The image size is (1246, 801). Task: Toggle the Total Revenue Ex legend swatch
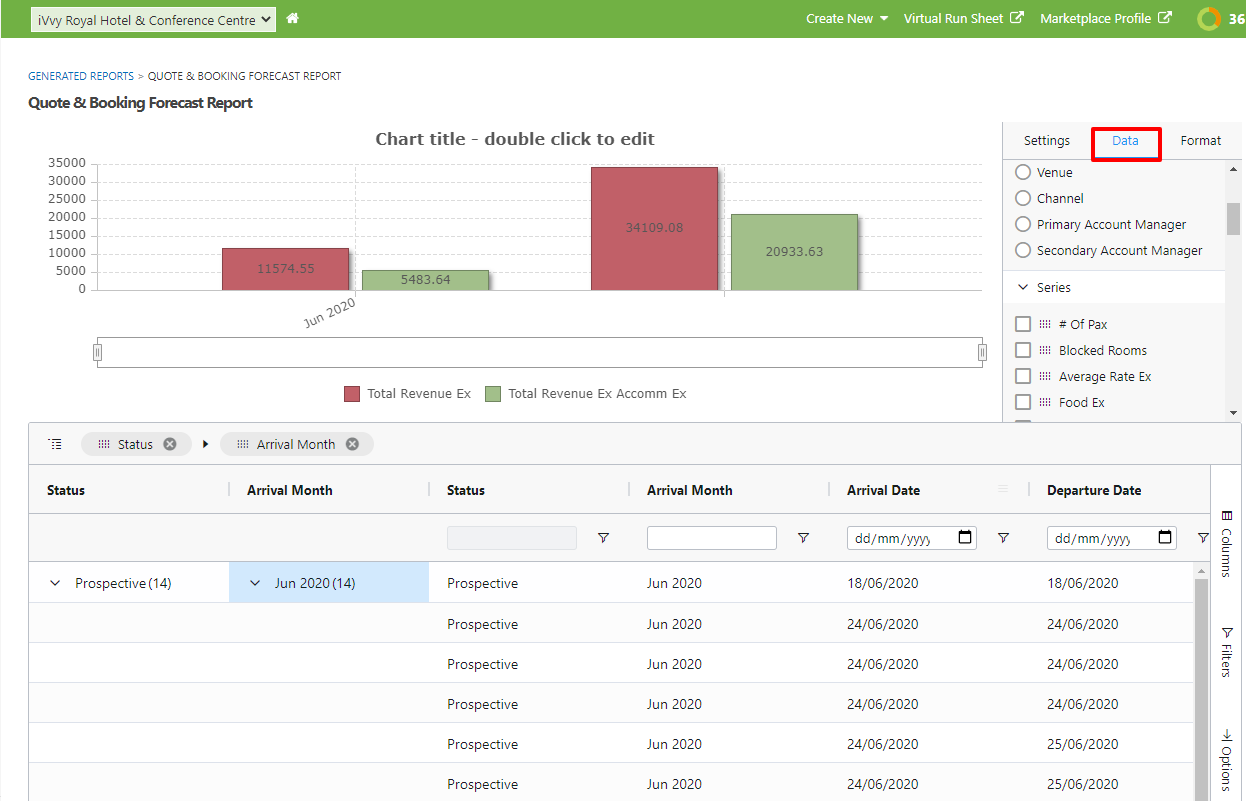point(352,394)
